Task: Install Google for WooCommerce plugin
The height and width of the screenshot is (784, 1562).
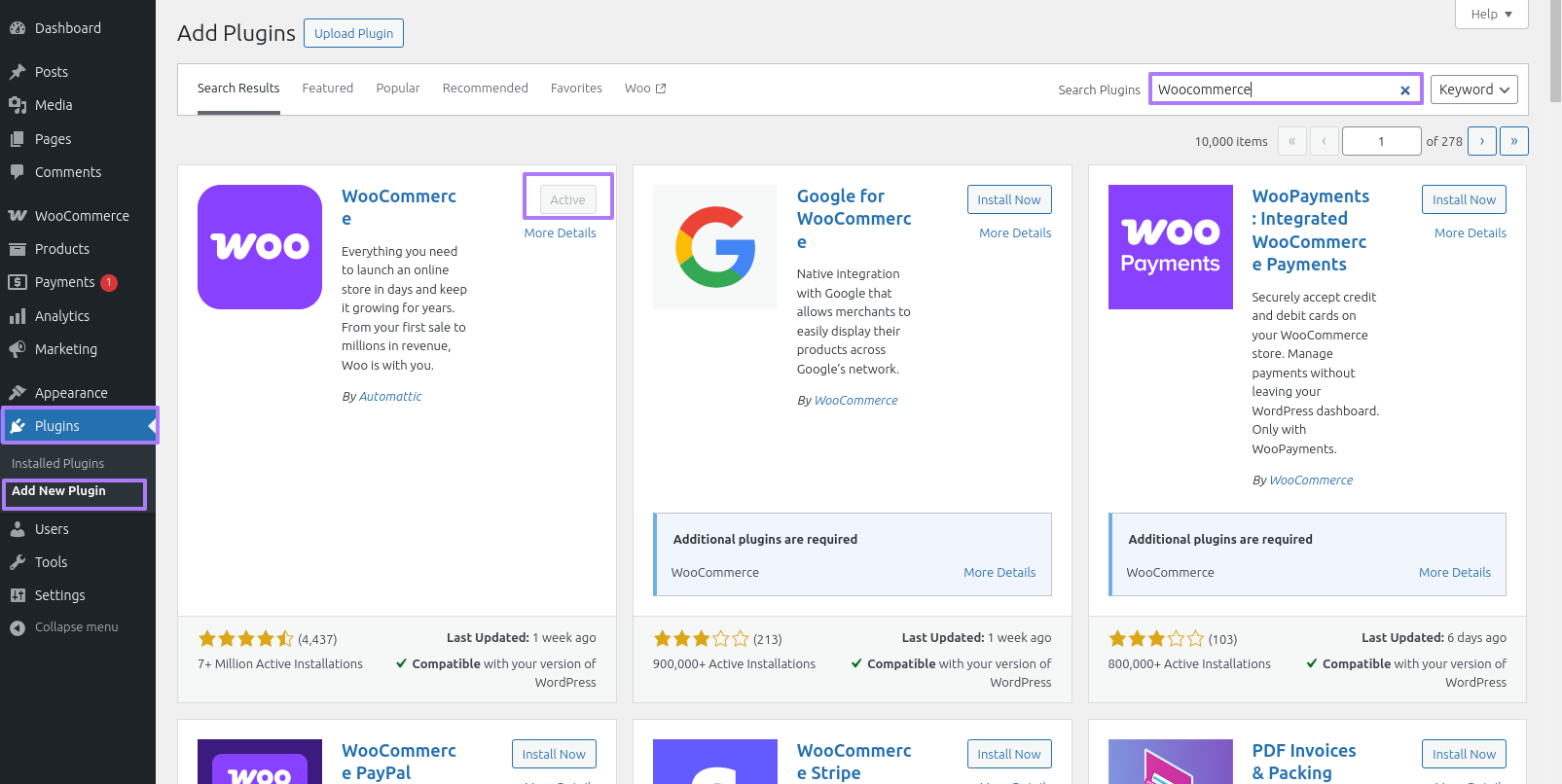Action: pos(1009,199)
